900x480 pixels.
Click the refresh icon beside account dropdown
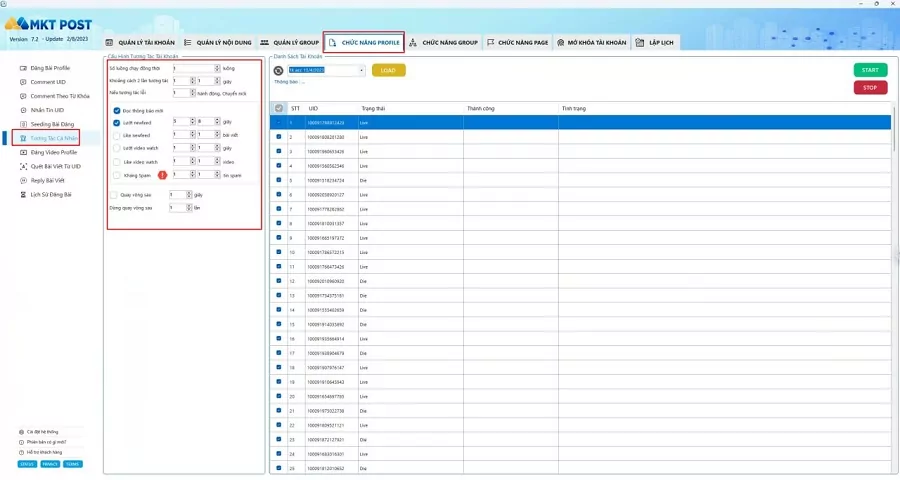click(x=278, y=71)
